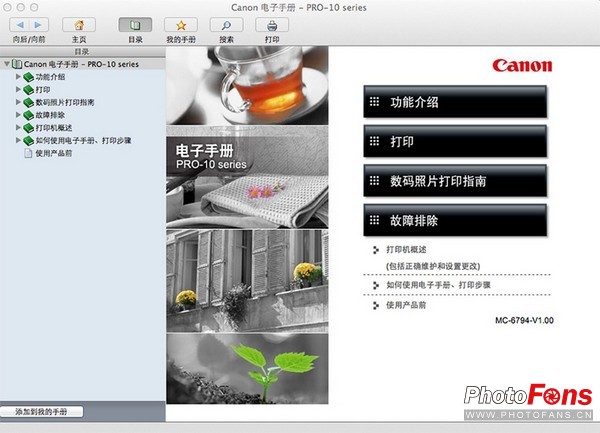
Task: Click the back arrow navigation button
Action: click(x=19, y=24)
